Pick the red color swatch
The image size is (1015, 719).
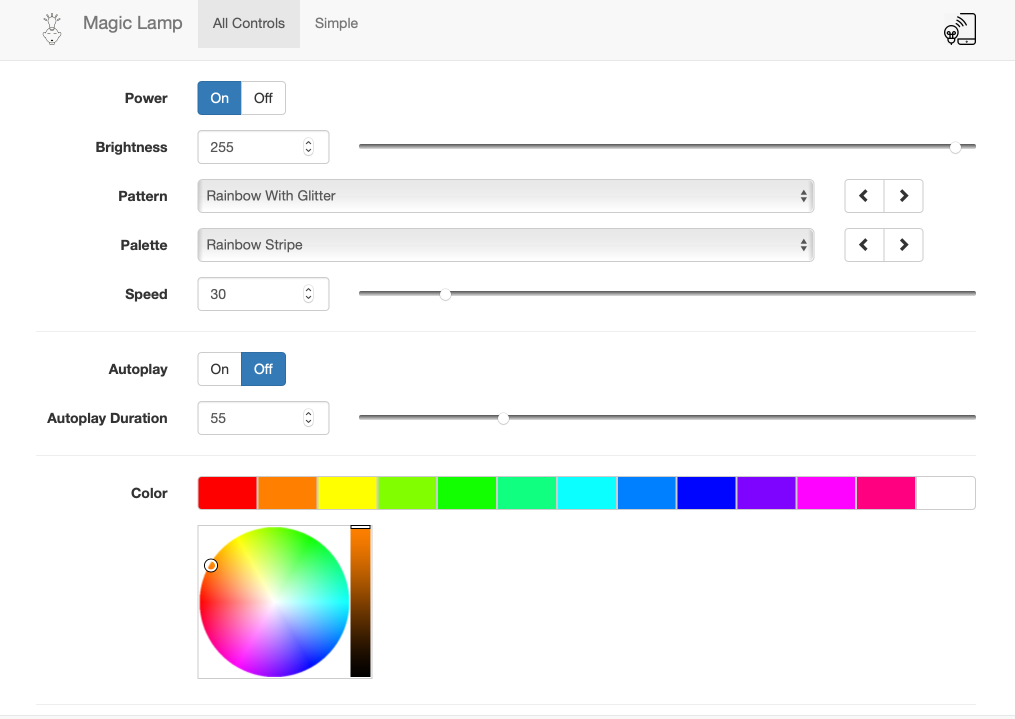(x=228, y=493)
